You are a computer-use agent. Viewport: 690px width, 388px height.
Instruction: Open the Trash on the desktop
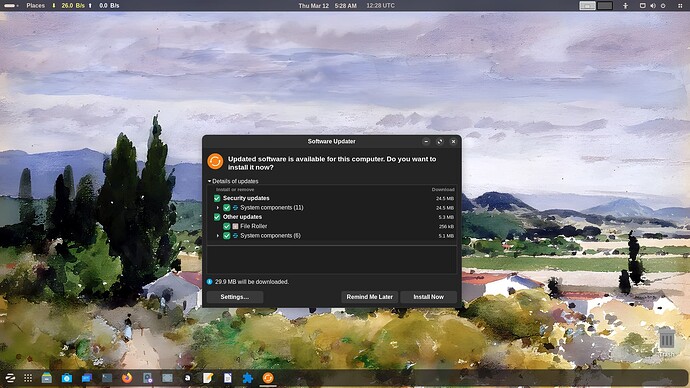coord(667,340)
